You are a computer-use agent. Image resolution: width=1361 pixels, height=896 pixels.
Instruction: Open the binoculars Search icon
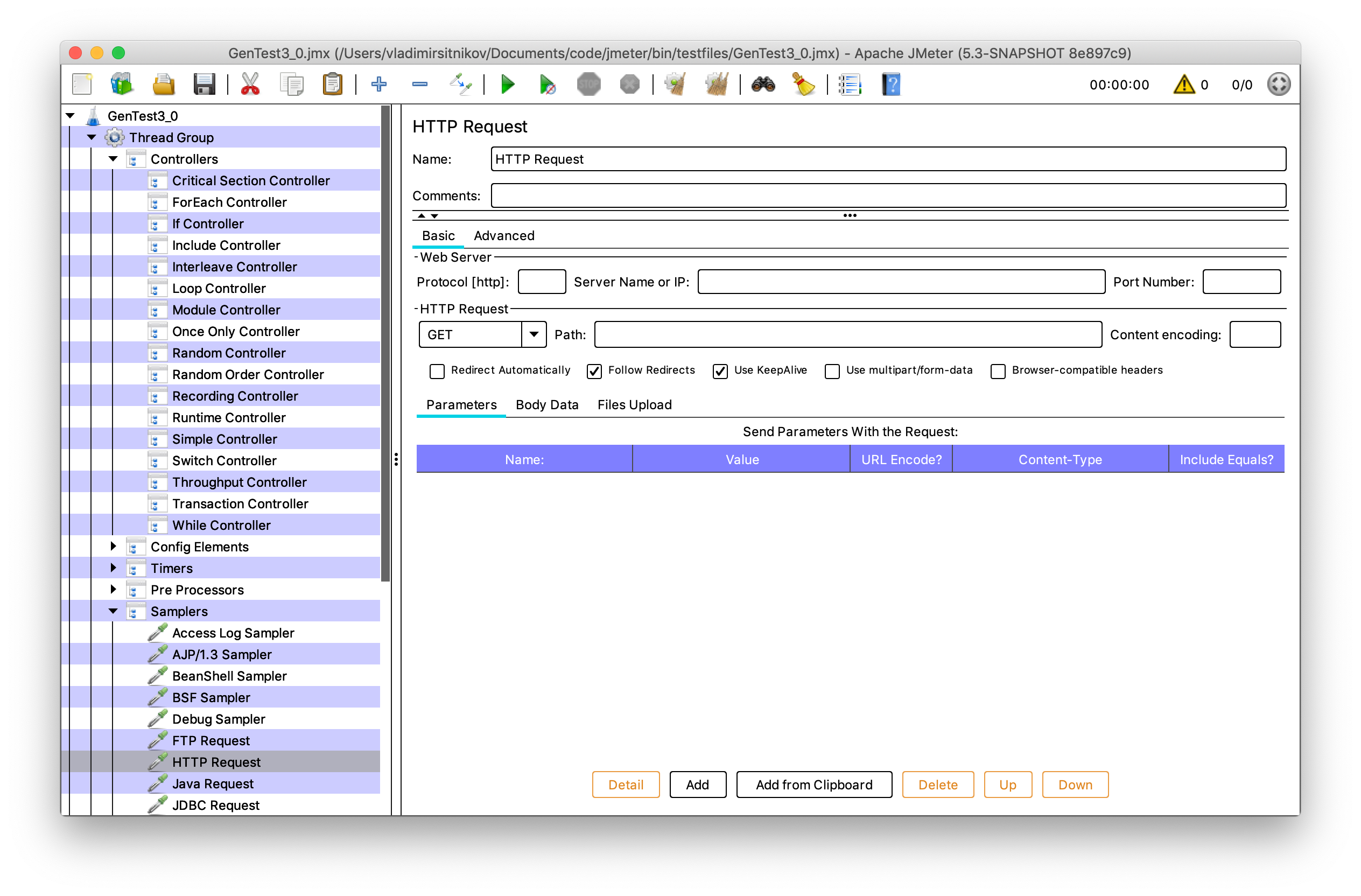[763, 85]
